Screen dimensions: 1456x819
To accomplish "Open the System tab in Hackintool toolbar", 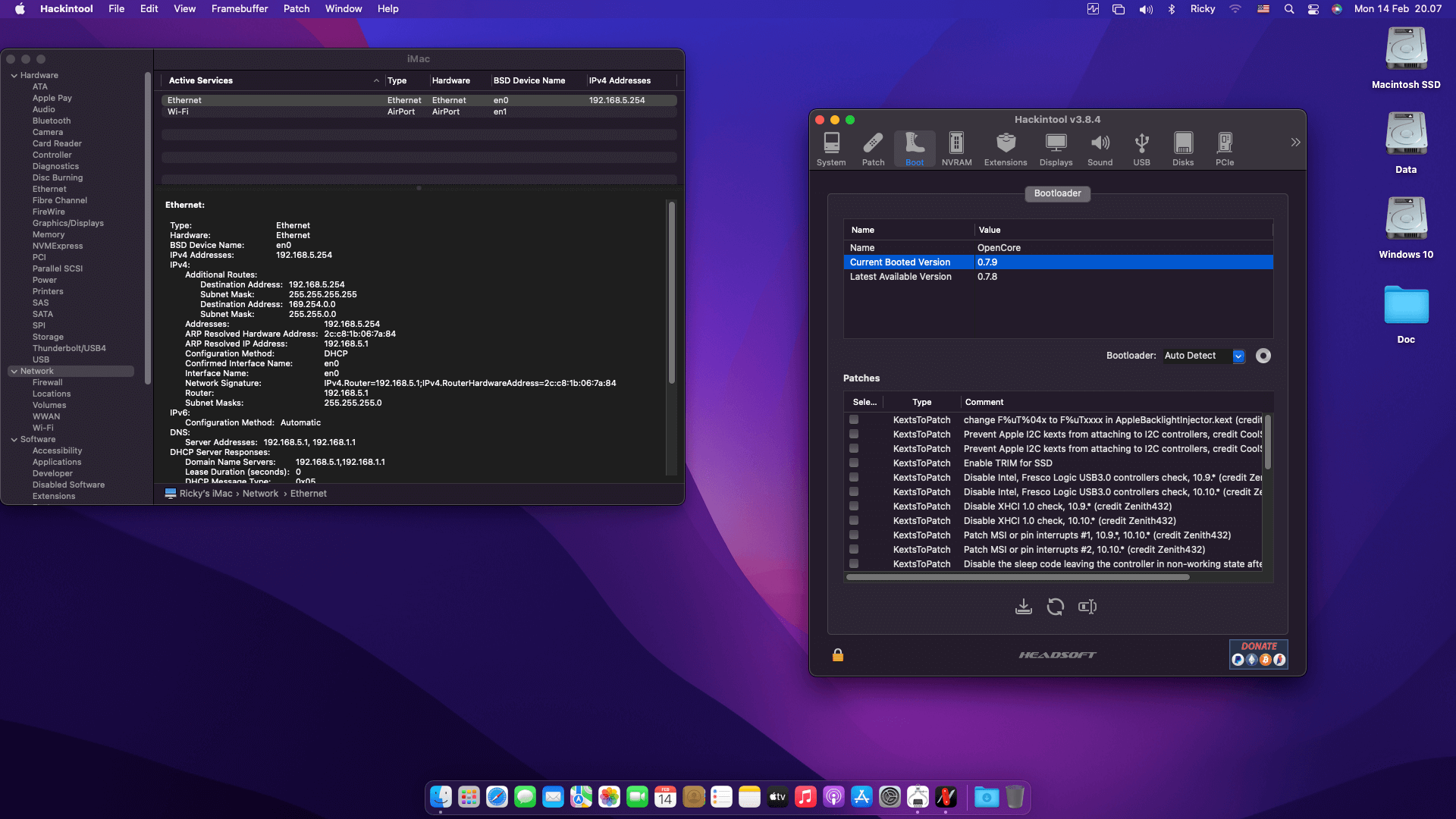I will pos(831,149).
